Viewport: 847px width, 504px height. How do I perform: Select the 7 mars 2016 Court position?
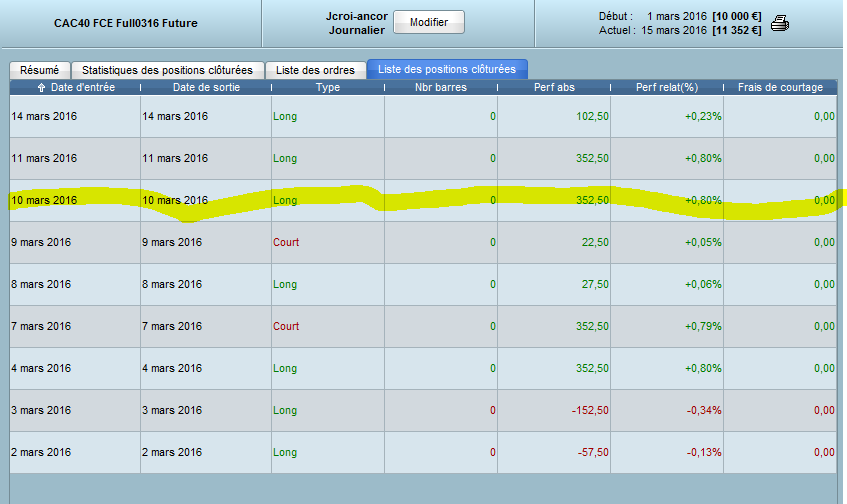tap(286, 326)
